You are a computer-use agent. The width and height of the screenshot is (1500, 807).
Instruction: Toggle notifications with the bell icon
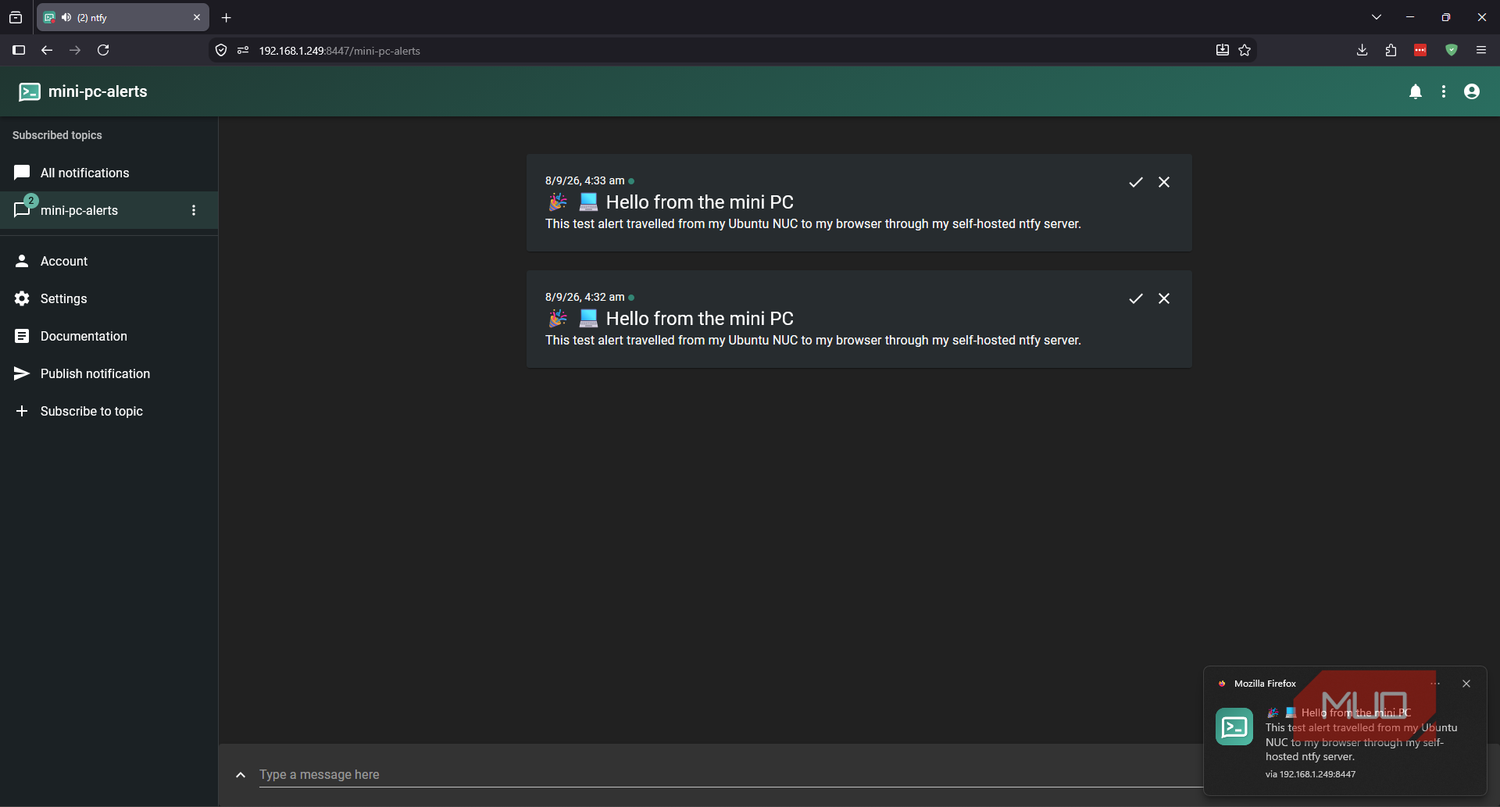[1415, 92]
